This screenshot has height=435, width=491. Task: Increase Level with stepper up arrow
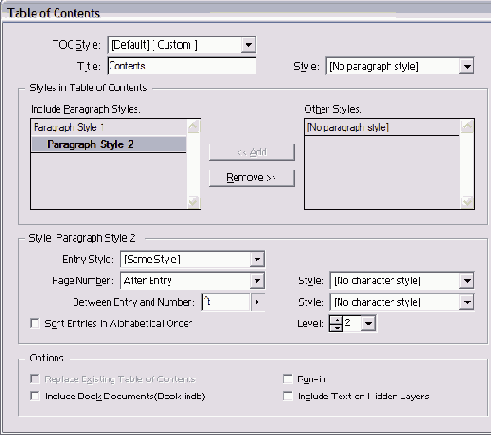point(336,320)
